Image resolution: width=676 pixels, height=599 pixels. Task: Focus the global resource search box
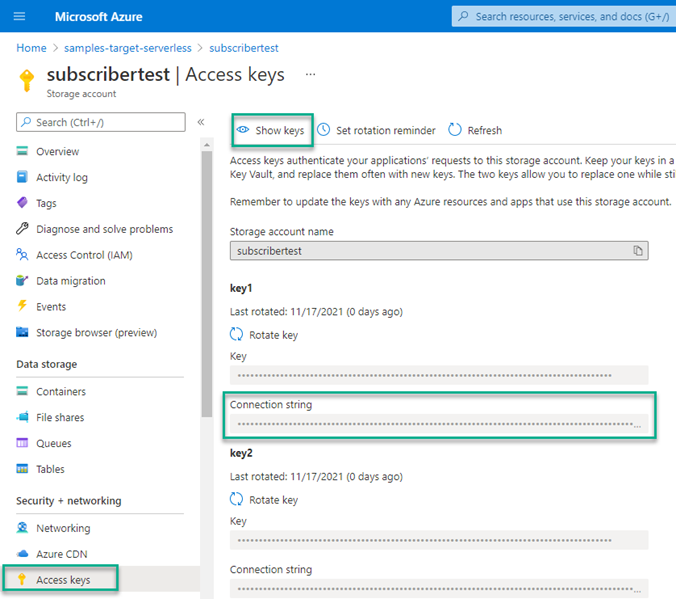[x=563, y=16]
